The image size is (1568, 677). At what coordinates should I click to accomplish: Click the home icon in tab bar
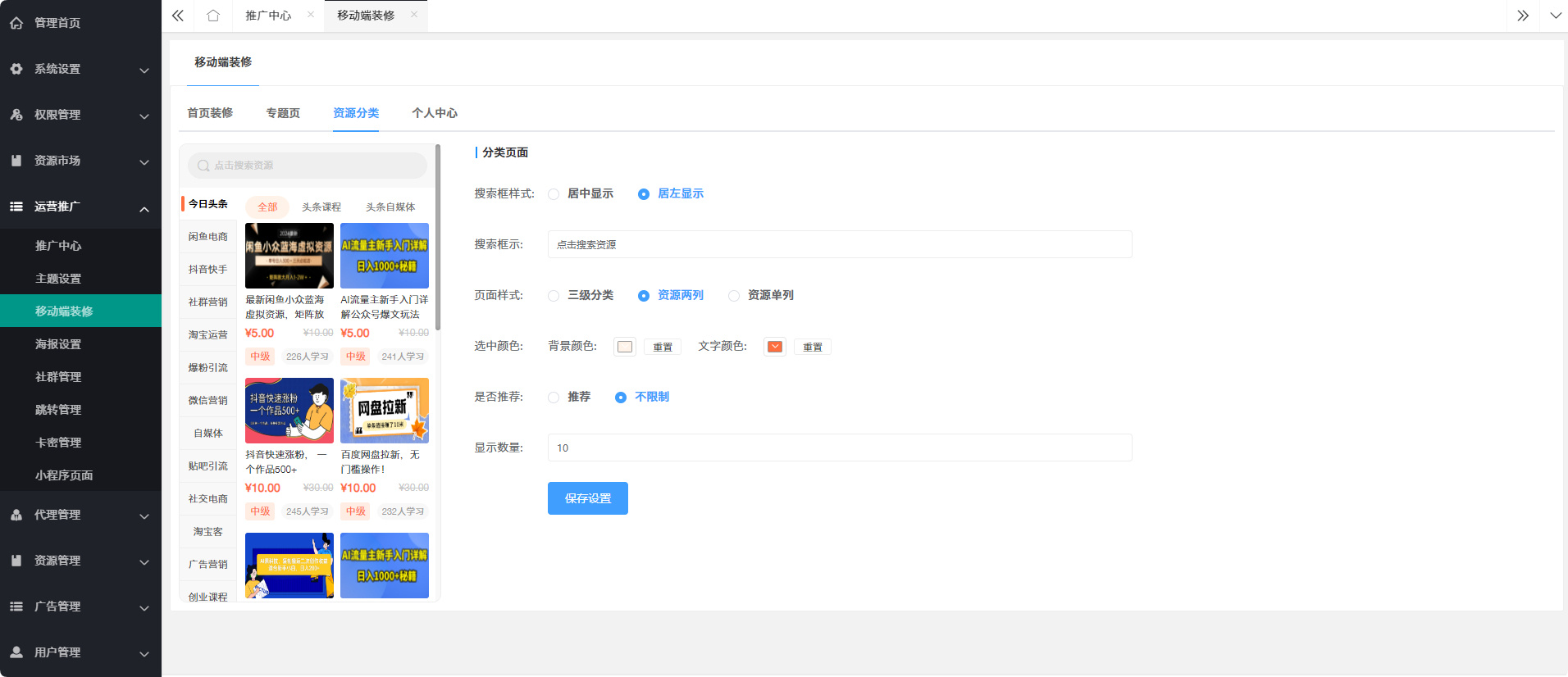[213, 16]
